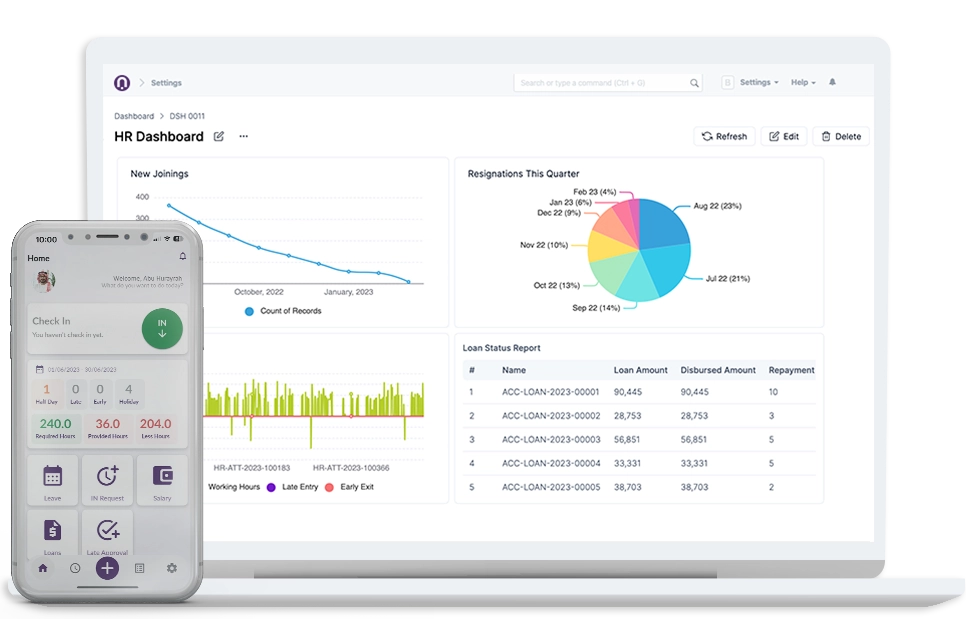
Task: Open loan ACC-LOAN-2023-00005 row
Action: (x=639, y=487)
